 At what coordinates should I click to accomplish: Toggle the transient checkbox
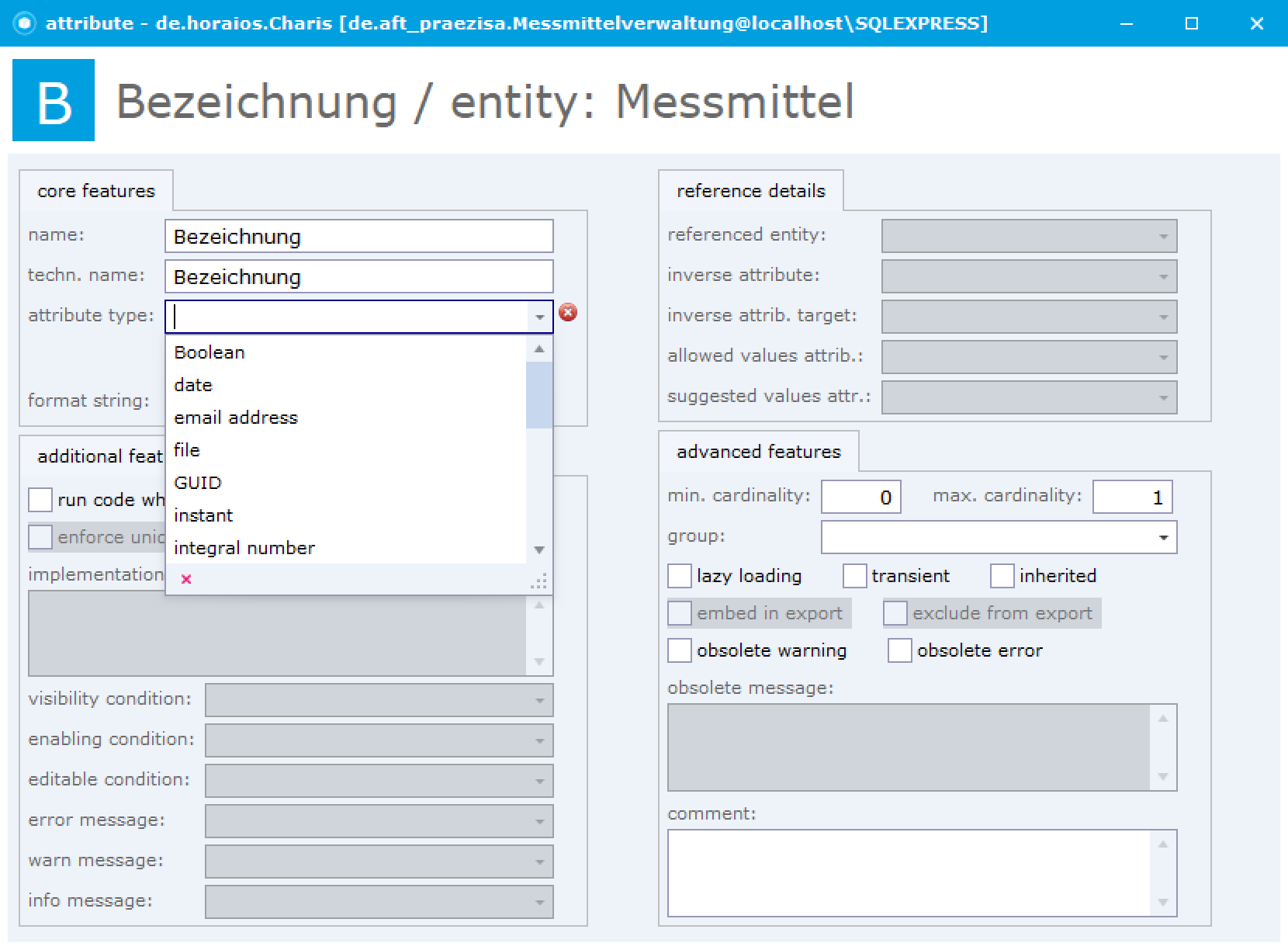[854, 576]
